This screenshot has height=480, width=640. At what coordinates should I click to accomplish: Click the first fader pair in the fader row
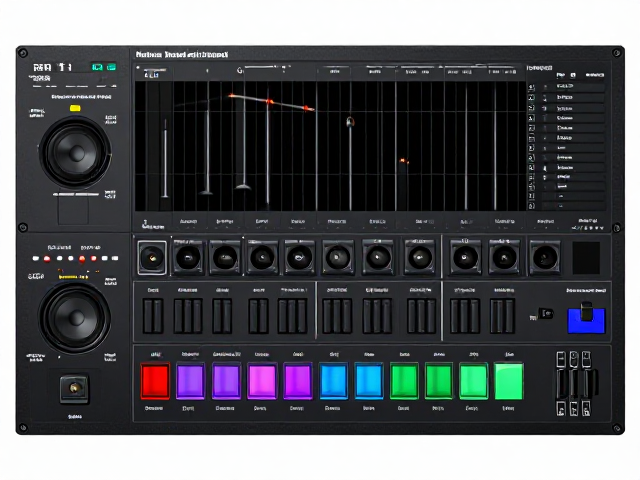153,316
